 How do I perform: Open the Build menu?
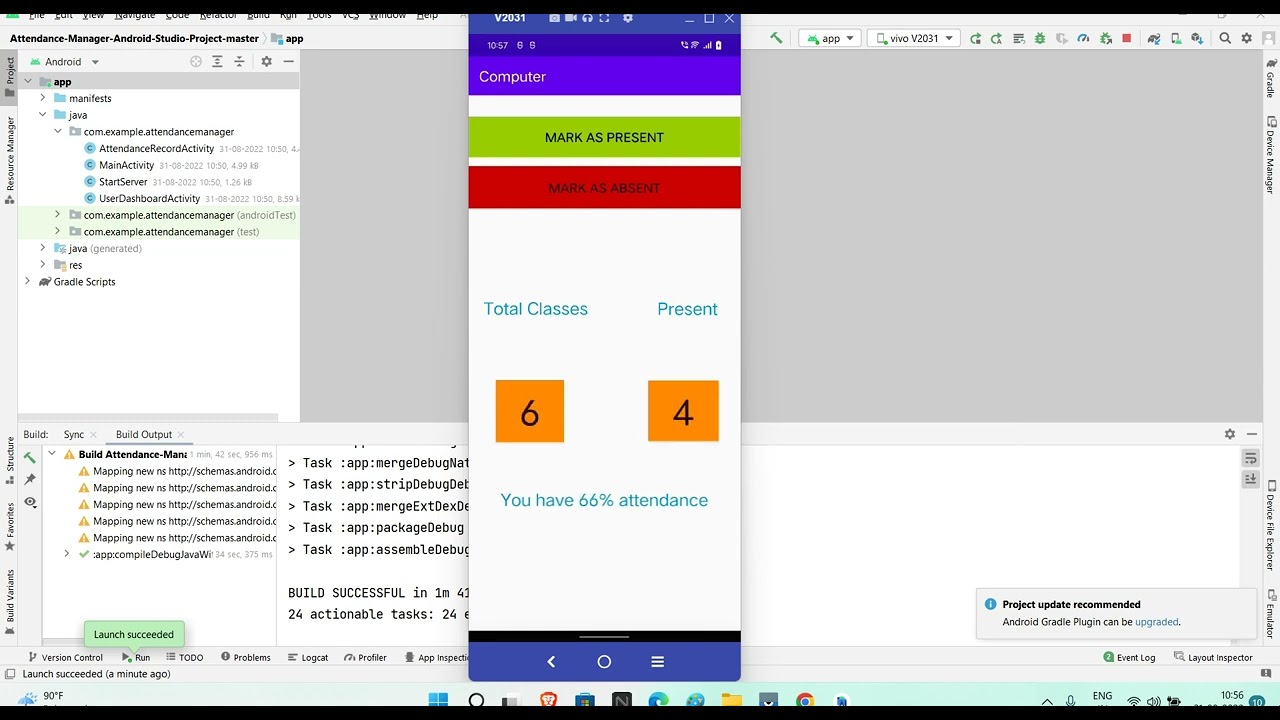258,15
